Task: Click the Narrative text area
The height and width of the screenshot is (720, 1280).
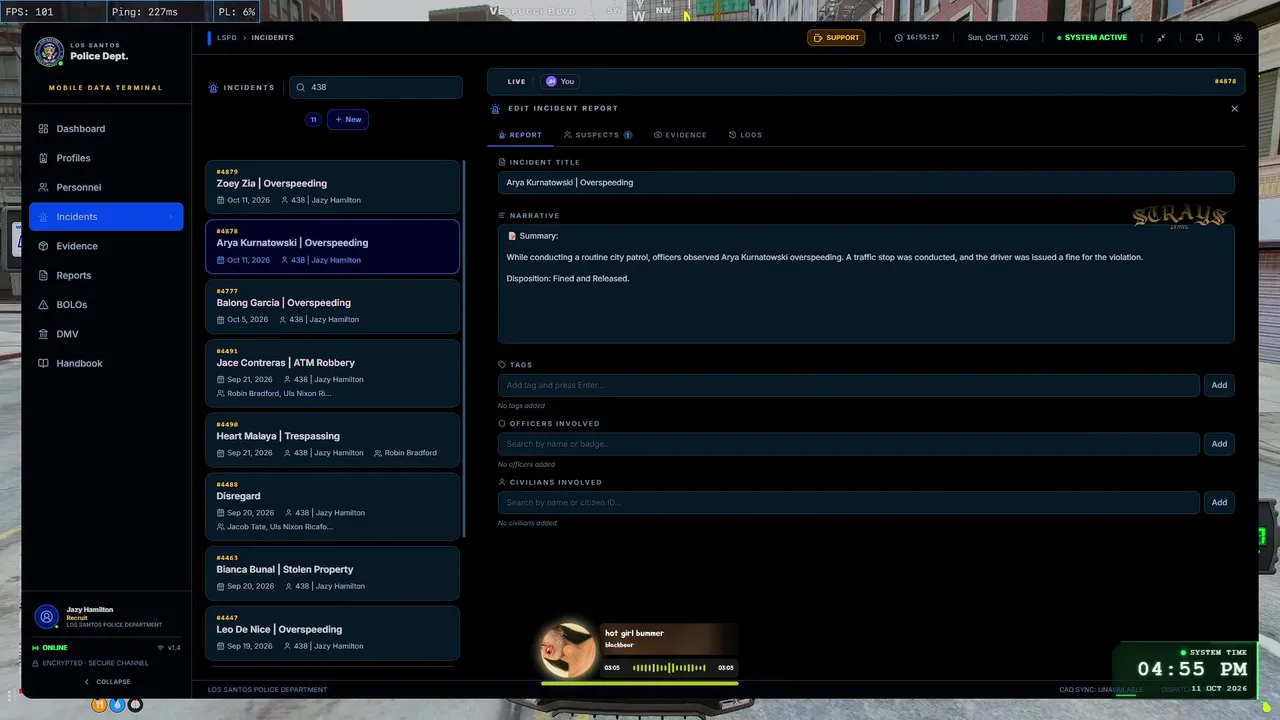Action: point(866,284)
